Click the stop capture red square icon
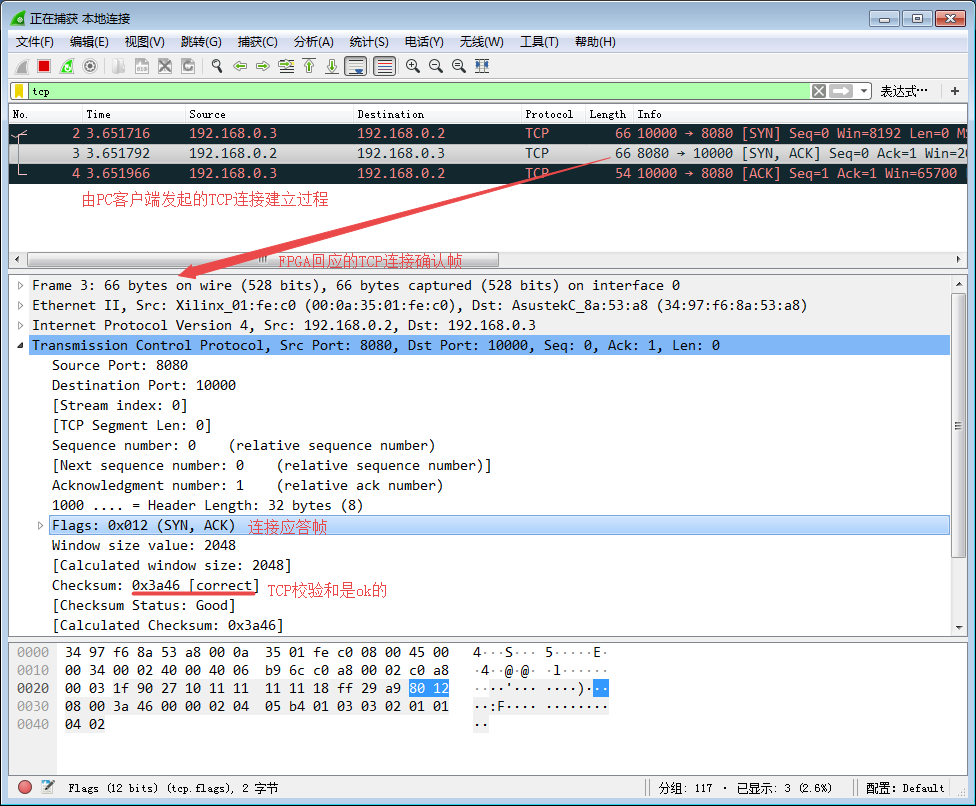This screenshot has height=806, width=976. coord(42,66)
